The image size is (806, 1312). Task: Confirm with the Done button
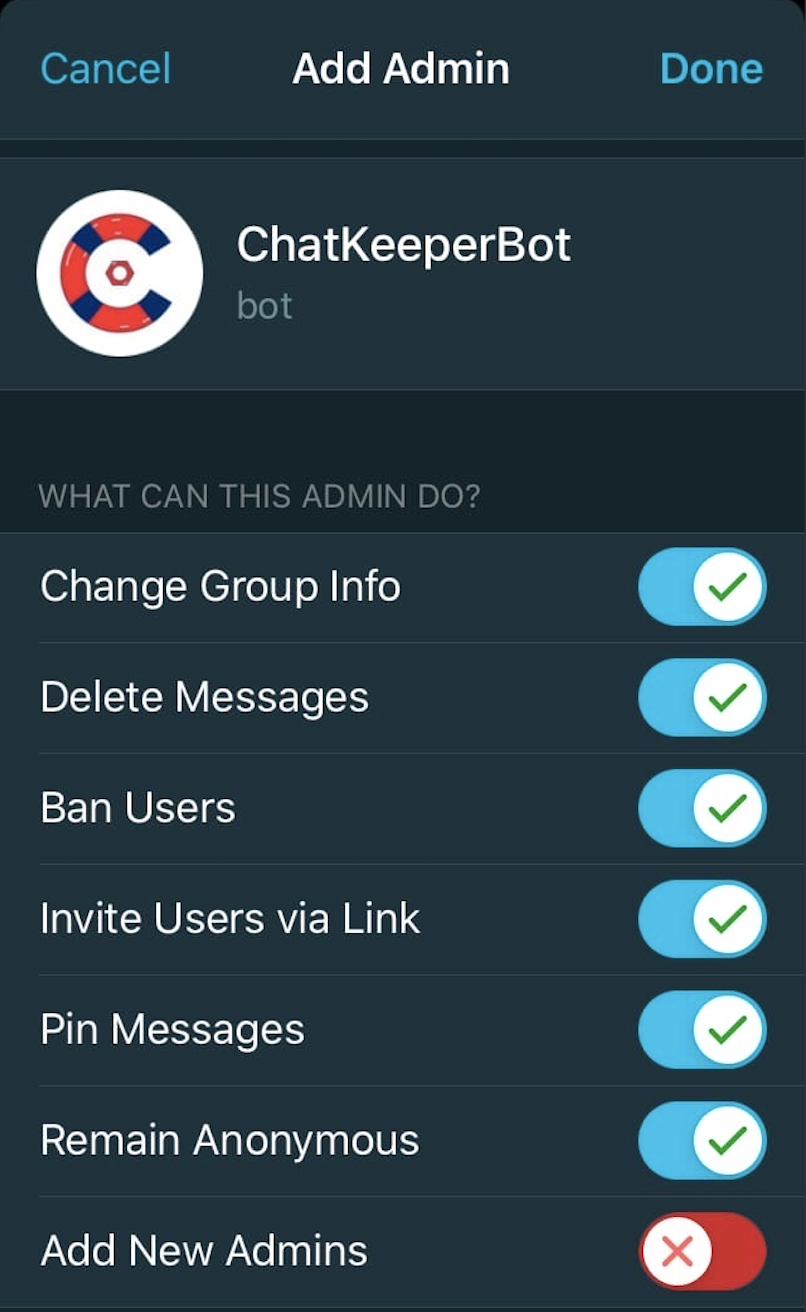click(x=711, y=69)
